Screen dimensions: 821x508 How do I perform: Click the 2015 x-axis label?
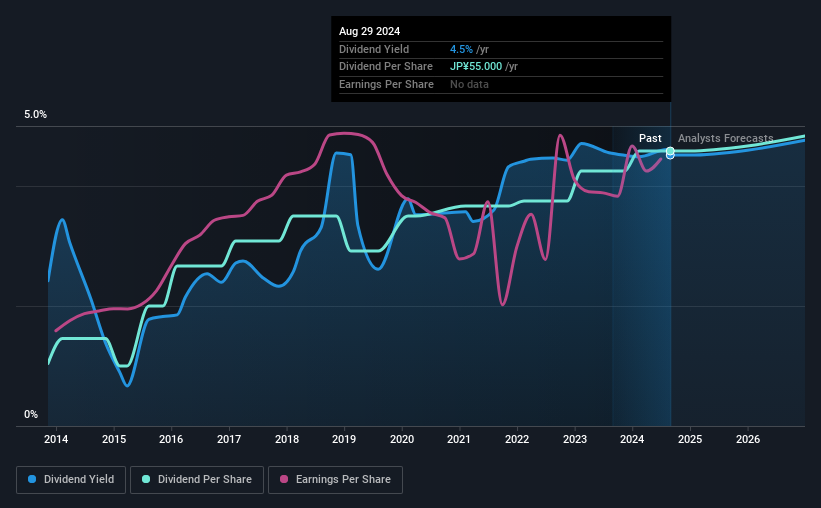114,439
